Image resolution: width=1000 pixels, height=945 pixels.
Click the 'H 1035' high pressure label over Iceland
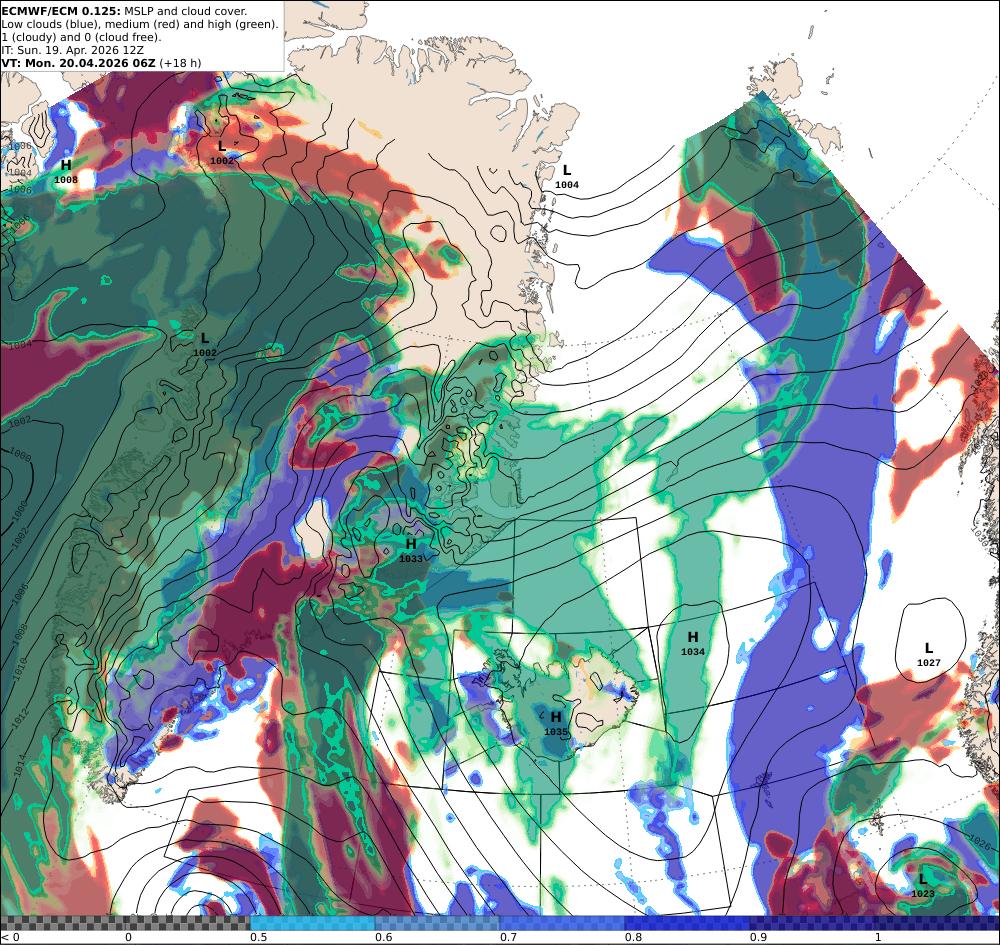(556, 724)
